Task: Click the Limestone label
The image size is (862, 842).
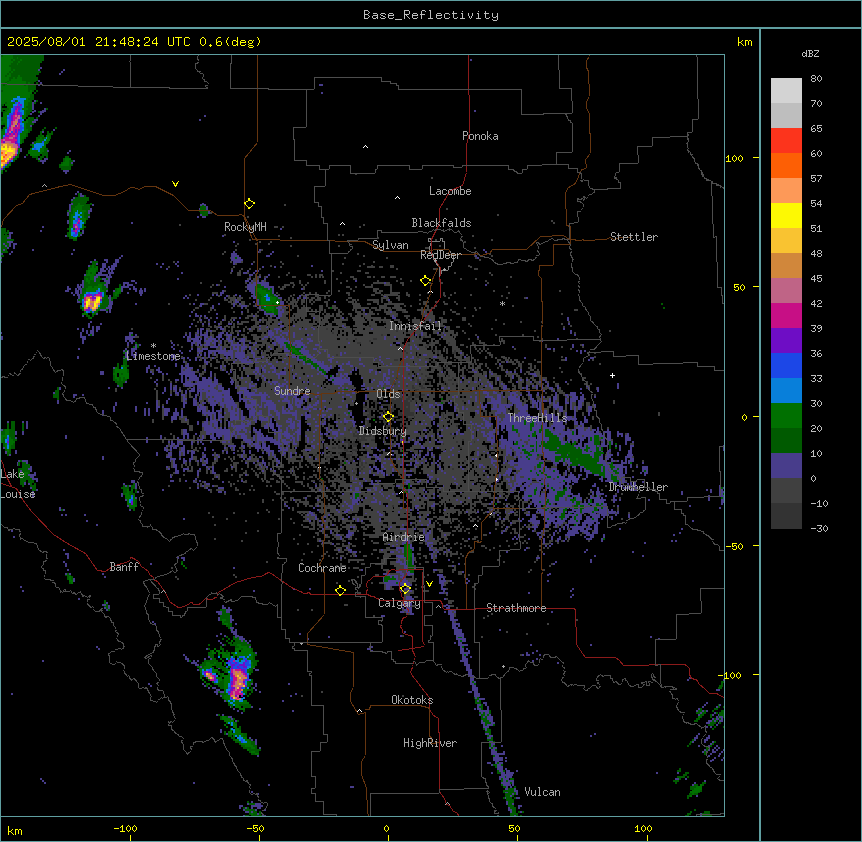Action: click(153, 356)
